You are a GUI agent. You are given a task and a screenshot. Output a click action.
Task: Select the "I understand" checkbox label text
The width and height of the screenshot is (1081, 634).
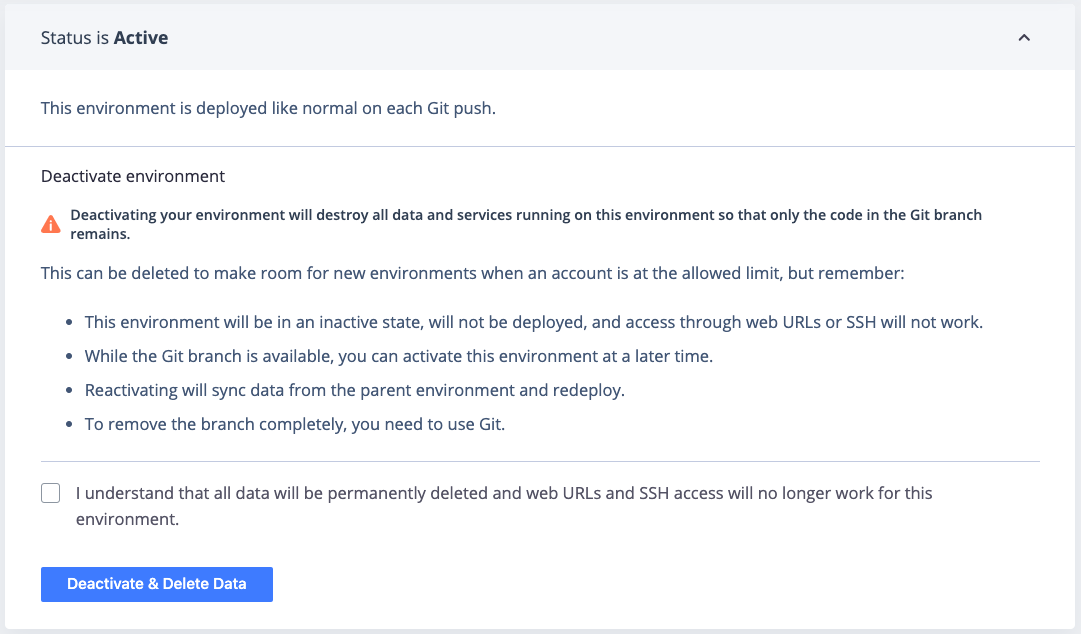click(500, 505)
